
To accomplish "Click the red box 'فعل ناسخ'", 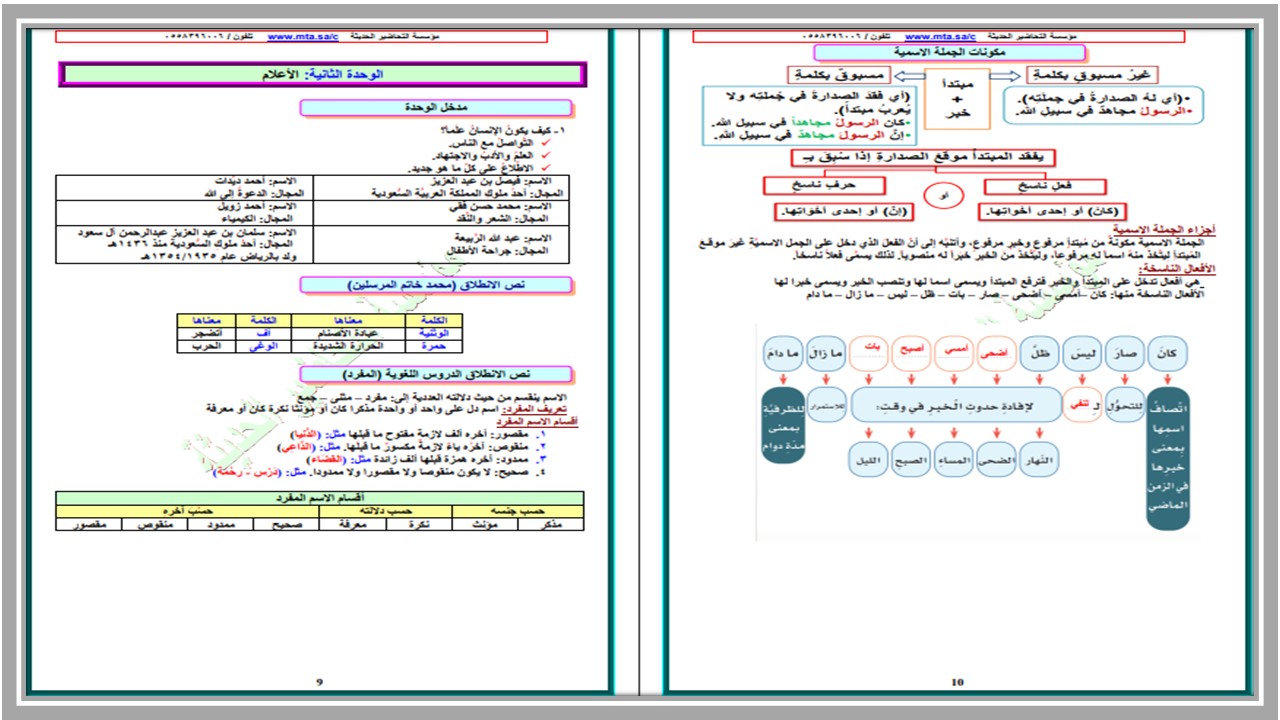I will [x=1045, y=186].
